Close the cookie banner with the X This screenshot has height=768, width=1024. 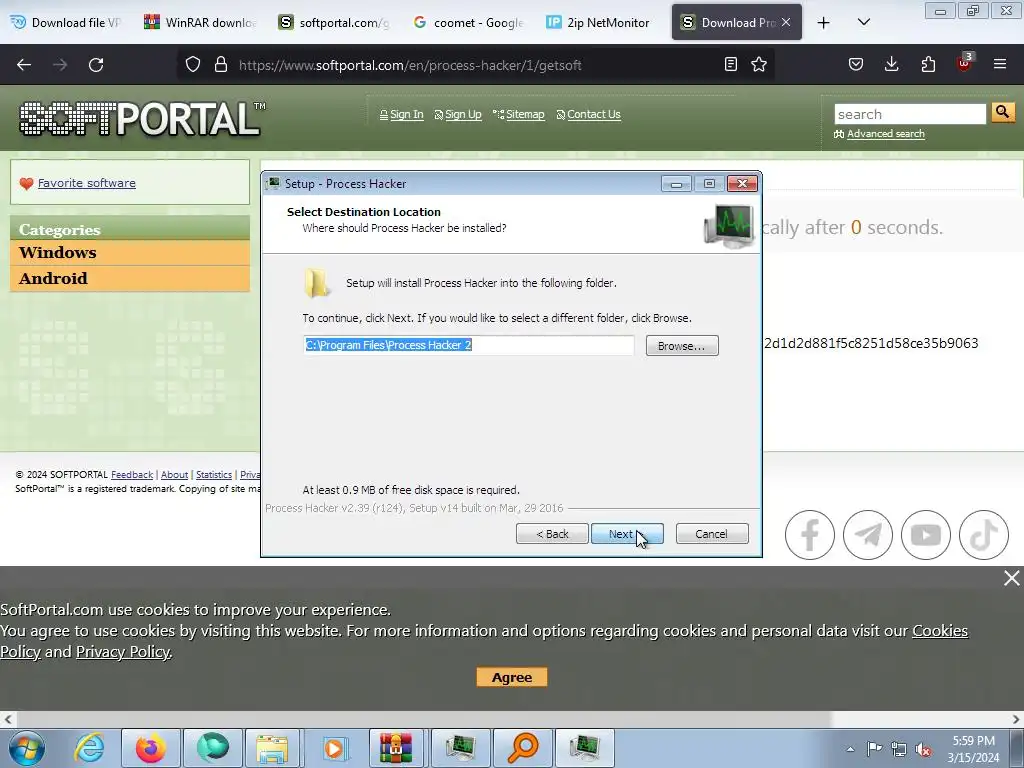[x=1012, y=578]
